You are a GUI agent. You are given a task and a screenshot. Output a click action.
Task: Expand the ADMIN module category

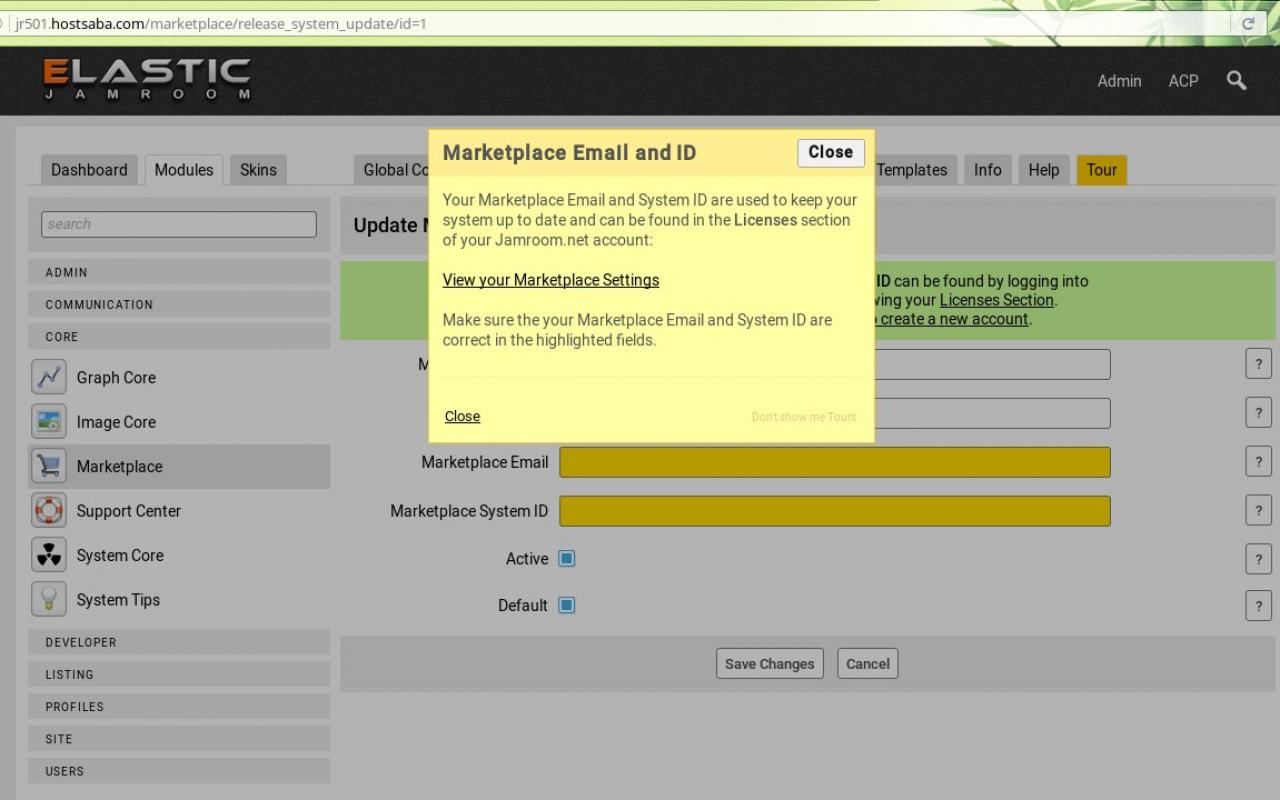point(179,272)
